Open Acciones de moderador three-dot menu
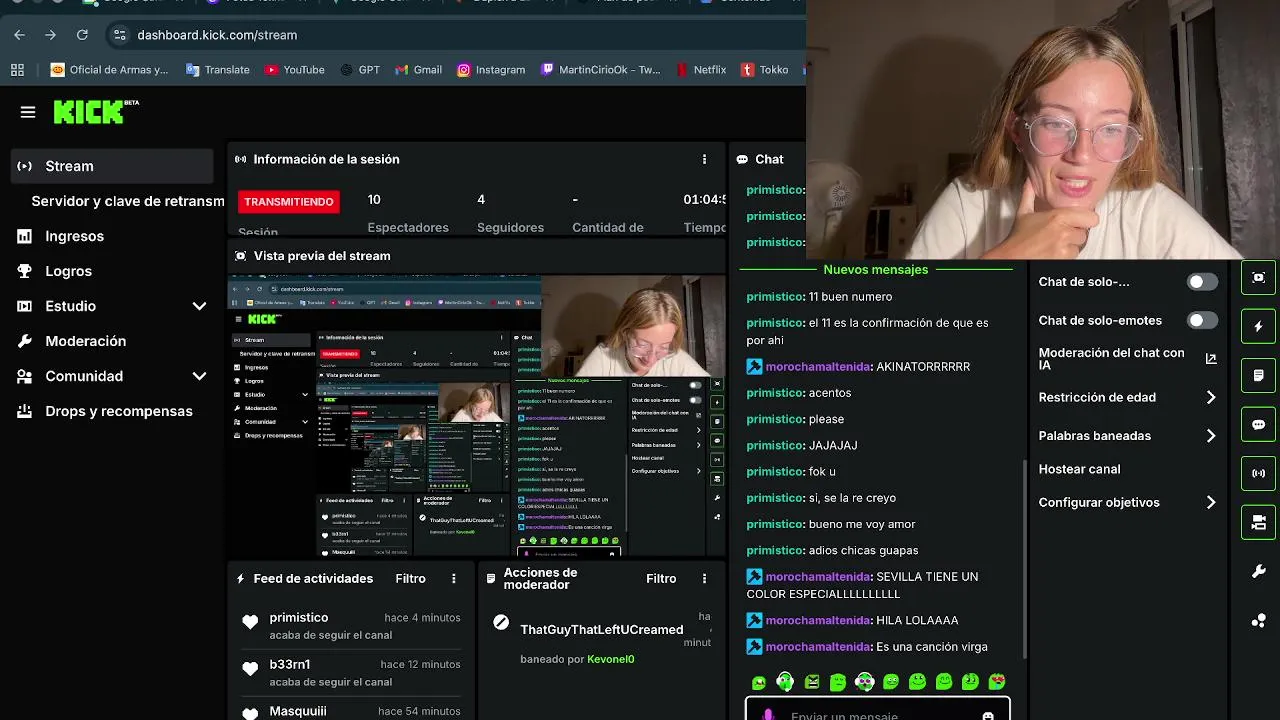The width and height of the screenshot is (1280, 720). click(x=704, y=579)
